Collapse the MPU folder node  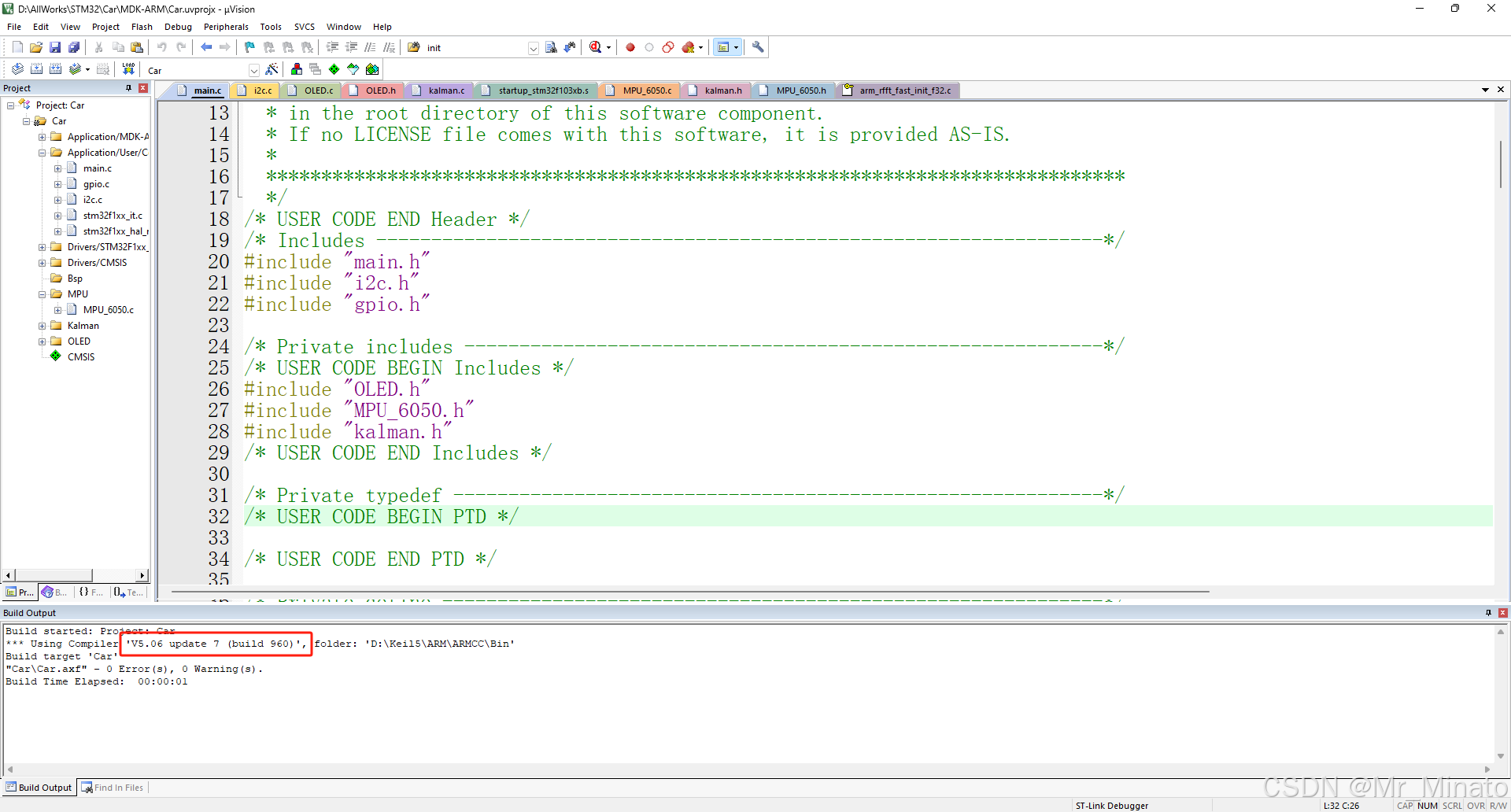[x=42, y=294]
